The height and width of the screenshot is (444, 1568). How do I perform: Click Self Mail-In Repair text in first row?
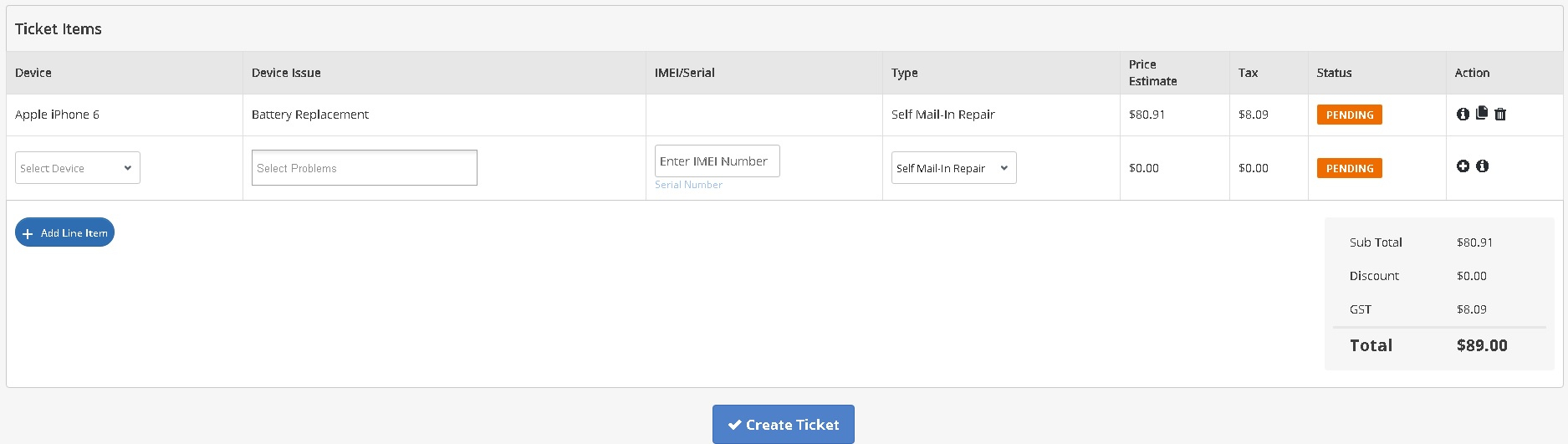pos(942,115)
